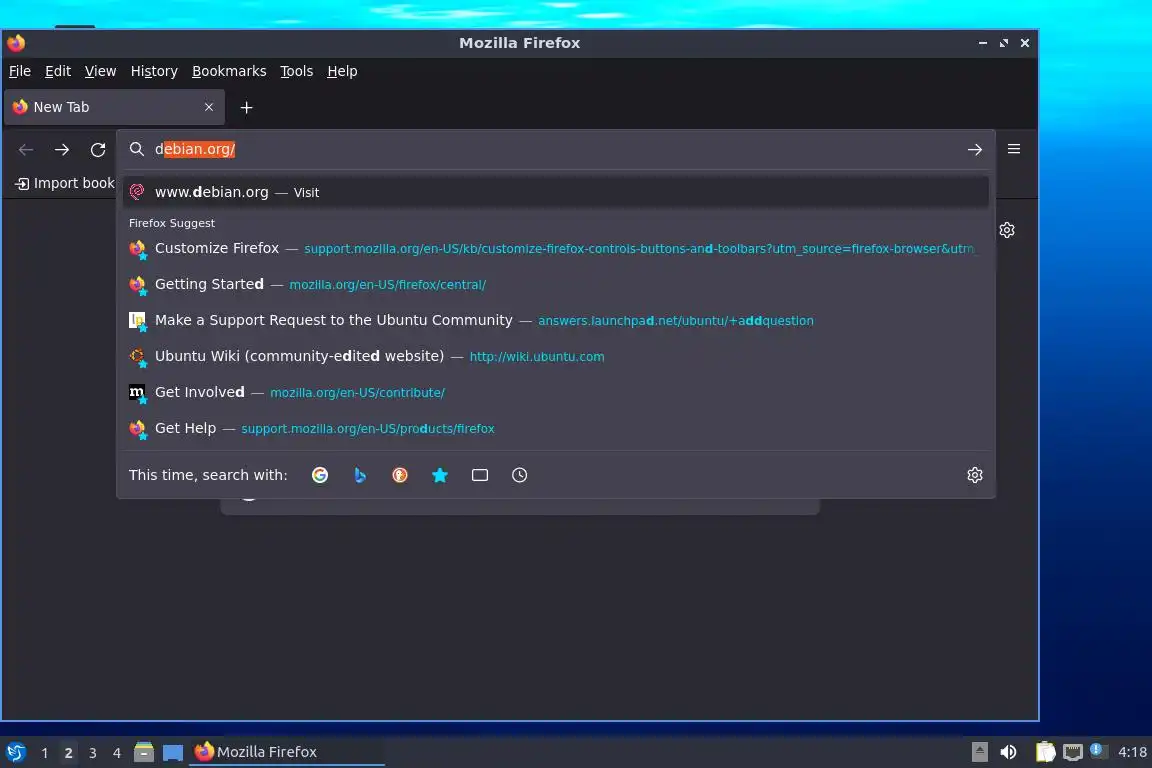1152x768 pixels.
Task: Search this time with Google
Action: (x=320, y=475)
